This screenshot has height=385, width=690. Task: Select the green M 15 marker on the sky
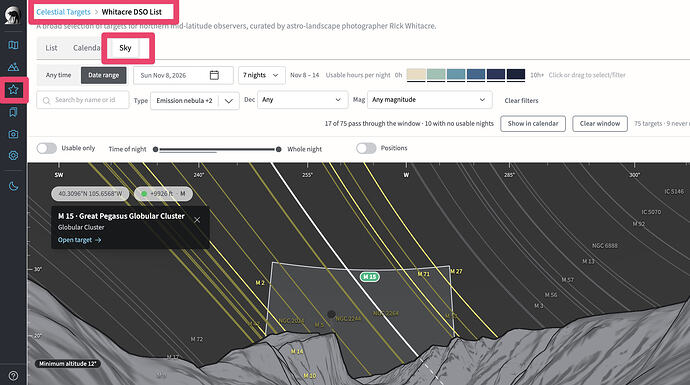tap(370, 277)
